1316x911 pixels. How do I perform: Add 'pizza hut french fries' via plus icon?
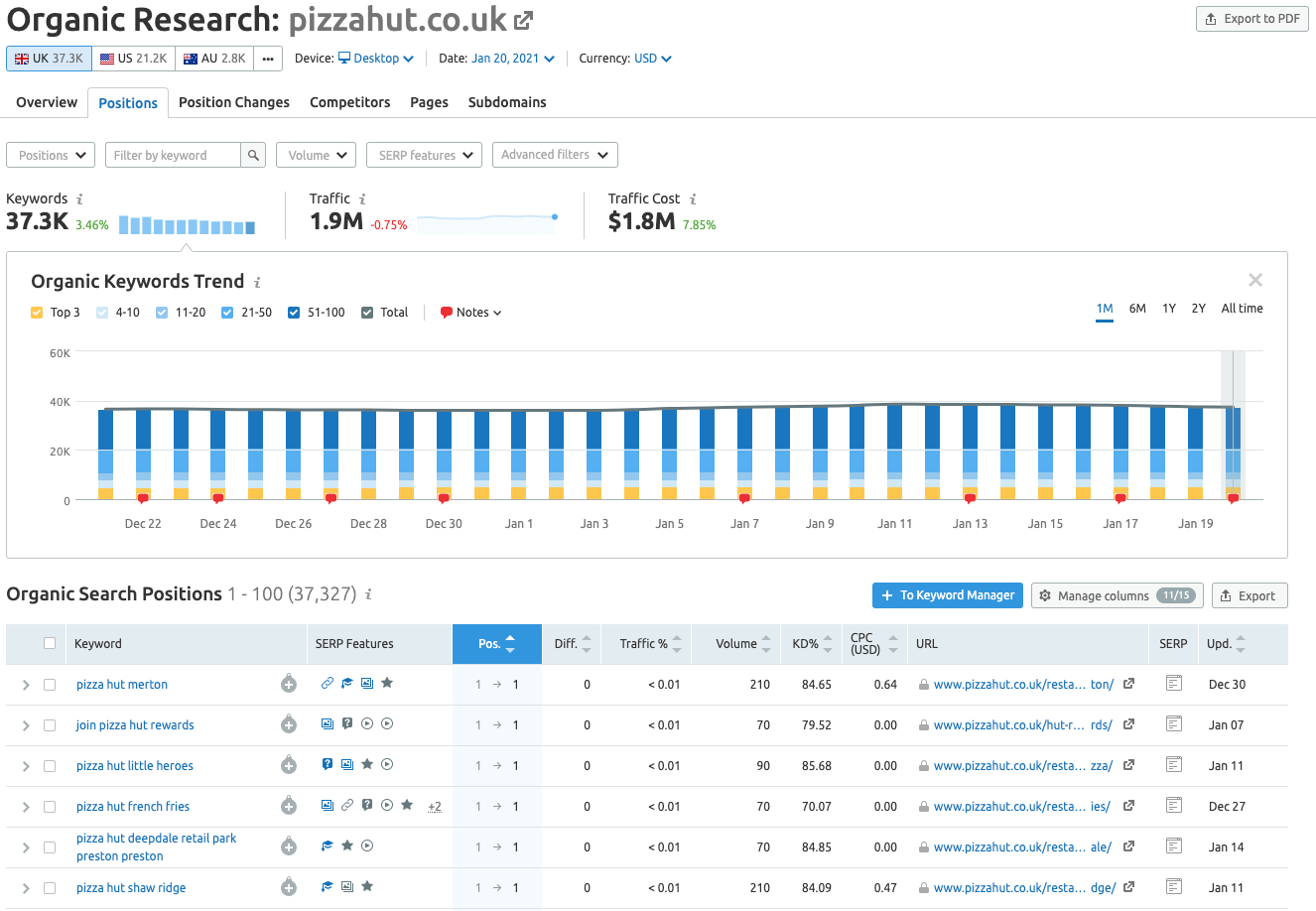pyautogui.click(x=289, y=806)
